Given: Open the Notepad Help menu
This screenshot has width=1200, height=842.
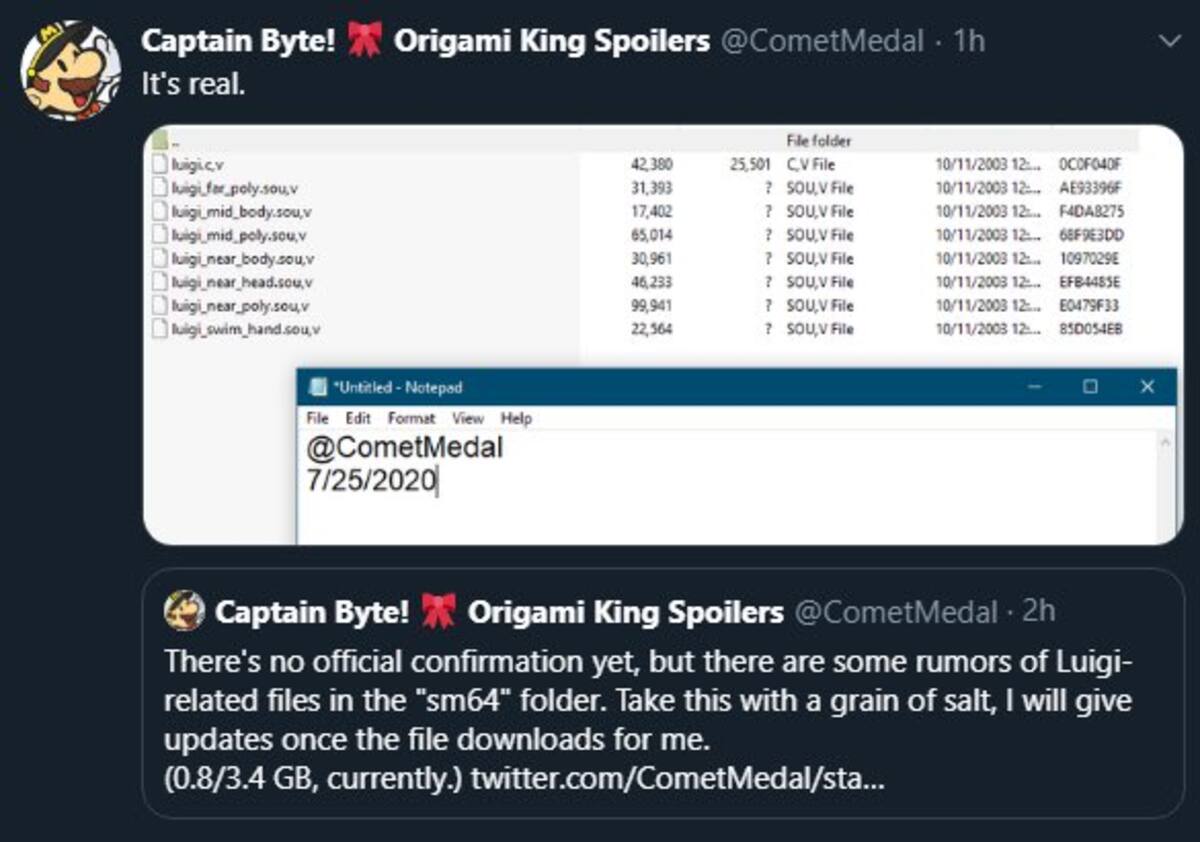Looking at the screenshot, I should point(516,418).
